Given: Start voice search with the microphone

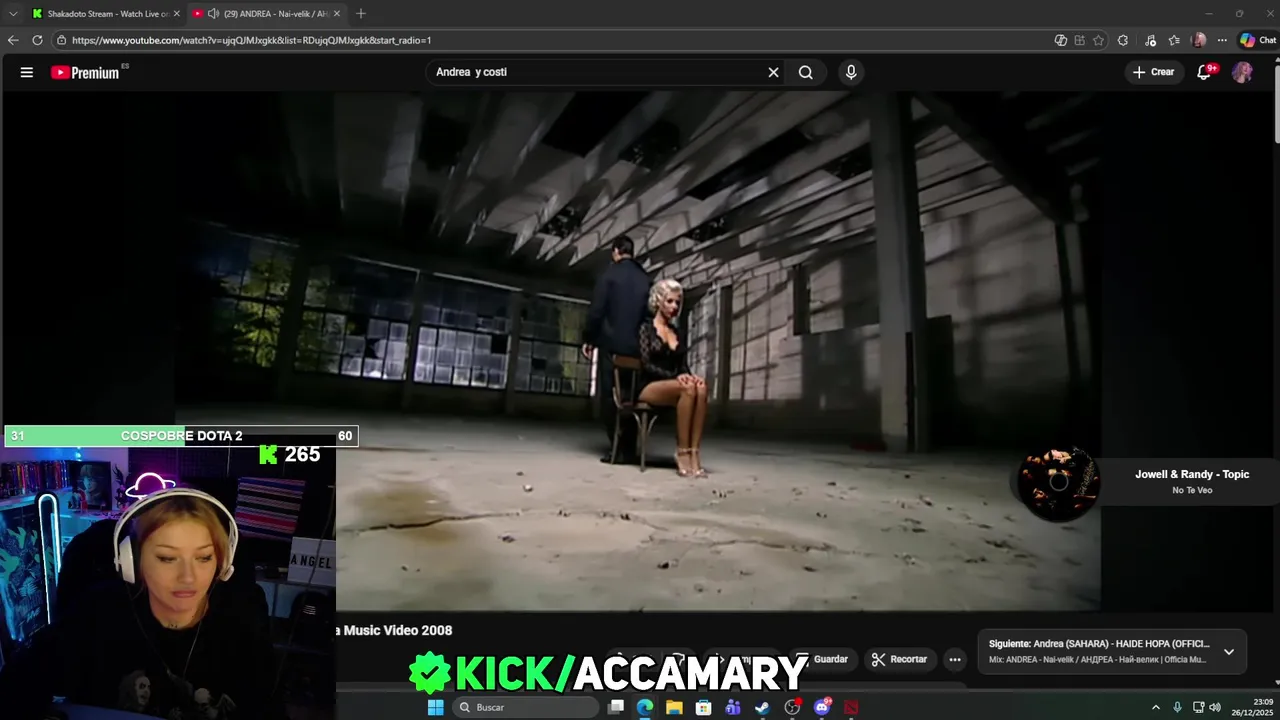Looking at the screenshot, I should 851,72.
